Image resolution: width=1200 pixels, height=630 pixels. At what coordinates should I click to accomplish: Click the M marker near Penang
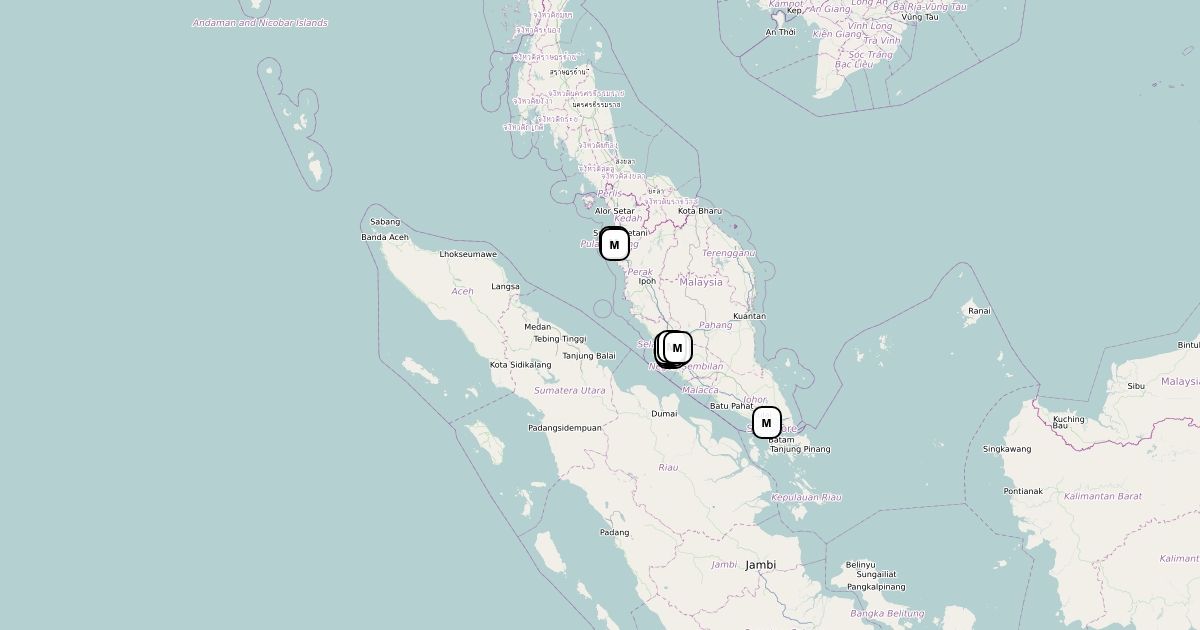[x=614, y=245]
